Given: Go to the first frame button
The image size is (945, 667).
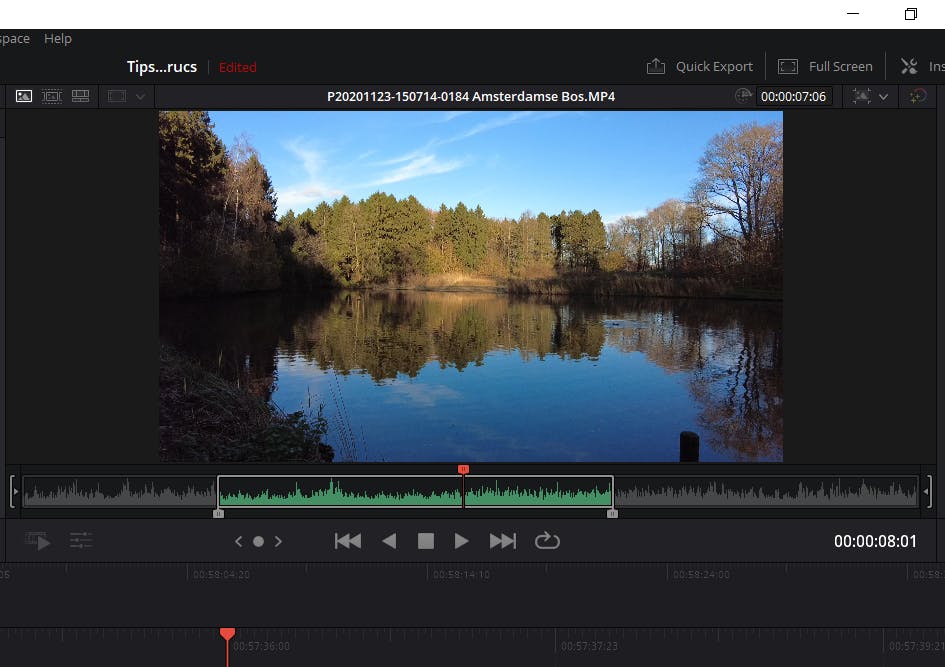Looking at the screenshot, I should 348,541.
